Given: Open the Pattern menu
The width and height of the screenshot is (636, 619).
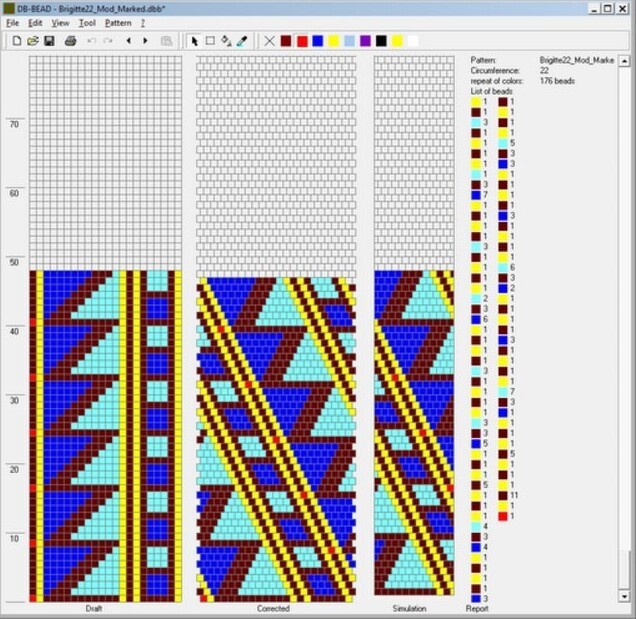Looking at the screenshot, I should pyautogui.click(x=117, y=22).
